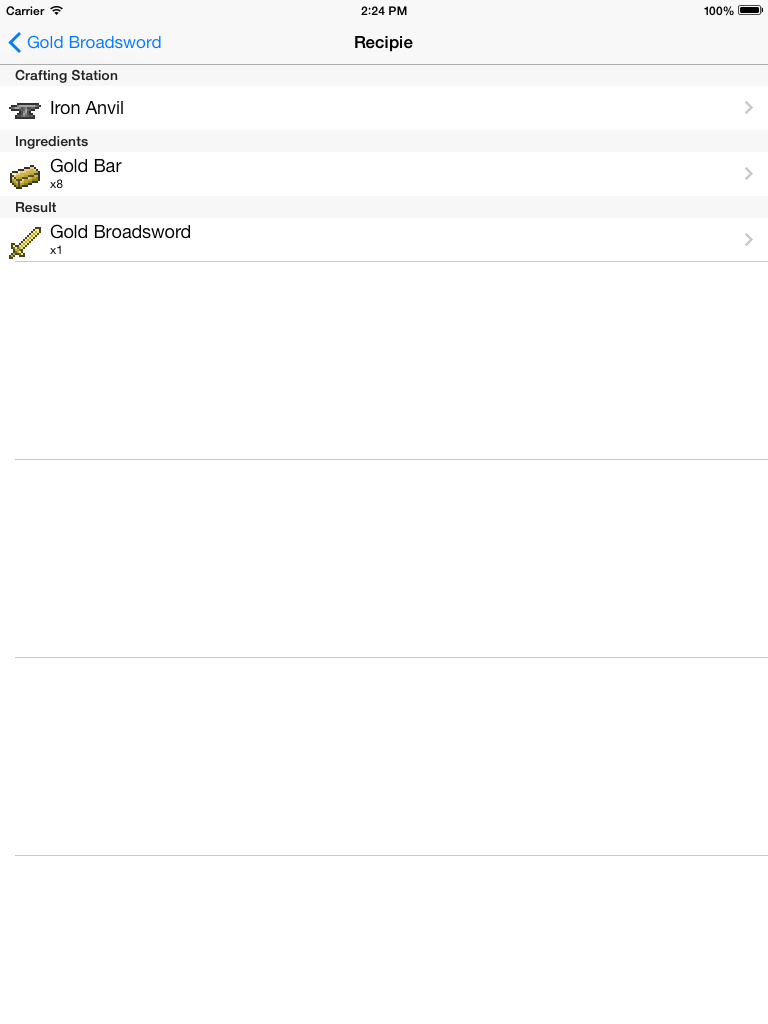Tap the Wi-Fi status icon

pos(57,10)
